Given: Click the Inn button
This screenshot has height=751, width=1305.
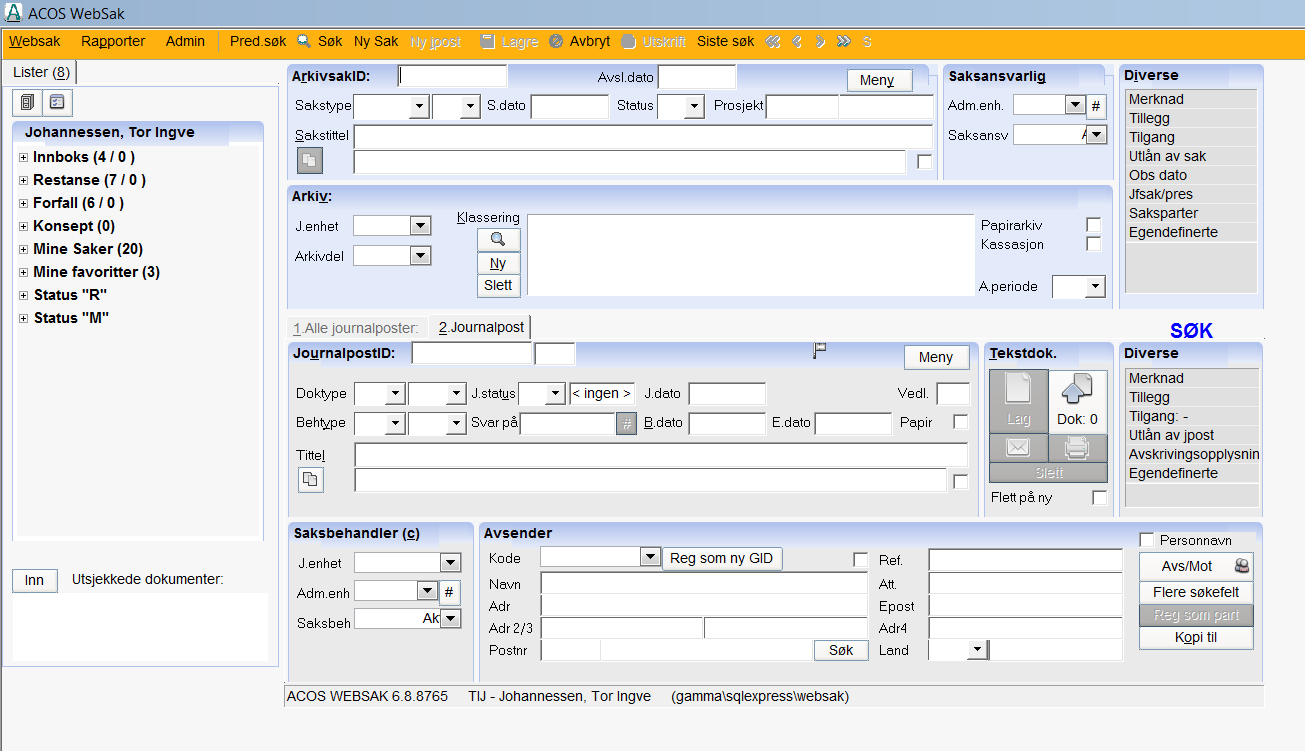Looking at the screenshot, I should (x=34, y=581).
